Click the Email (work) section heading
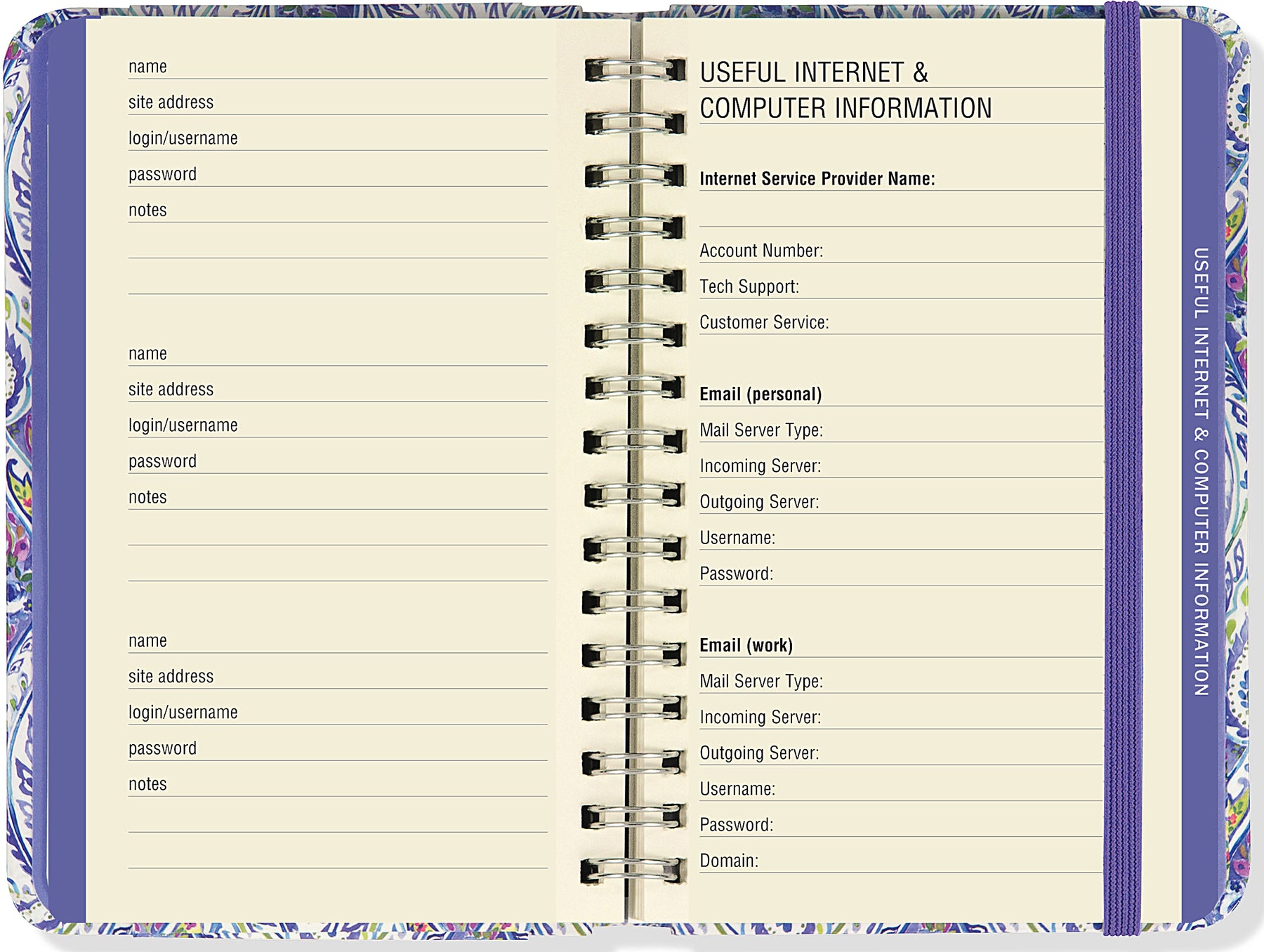Screen dimensions: 1264x952 point(746,645)
